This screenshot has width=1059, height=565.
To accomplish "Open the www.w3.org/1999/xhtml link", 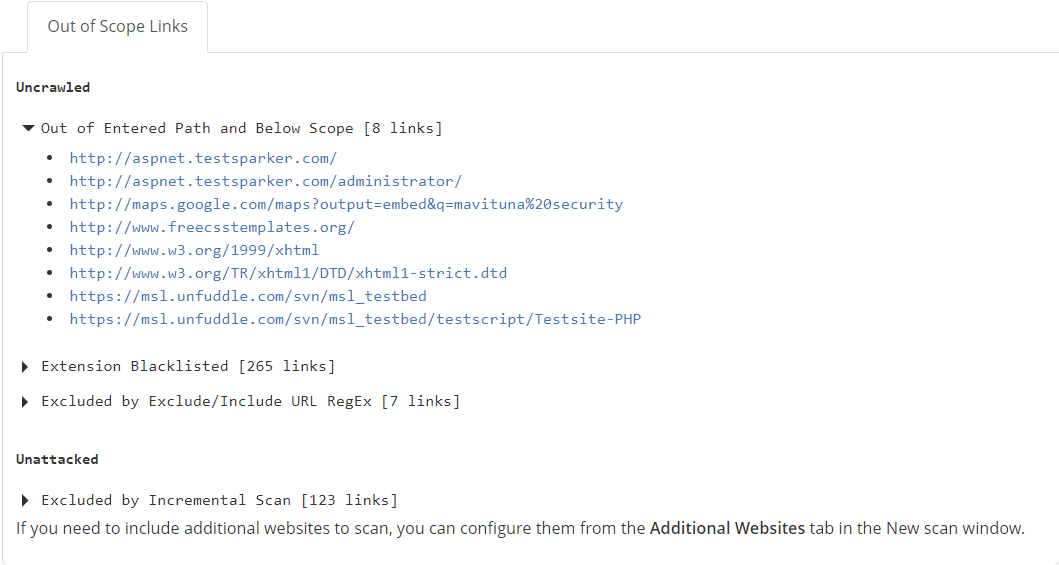I will click(194, 250).
